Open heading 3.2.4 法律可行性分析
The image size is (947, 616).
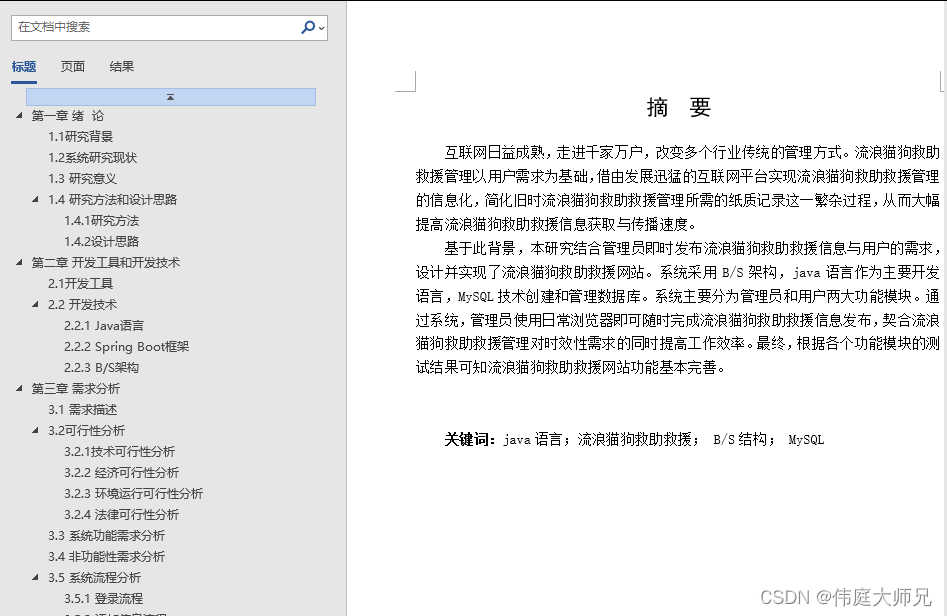click(121, 515)
